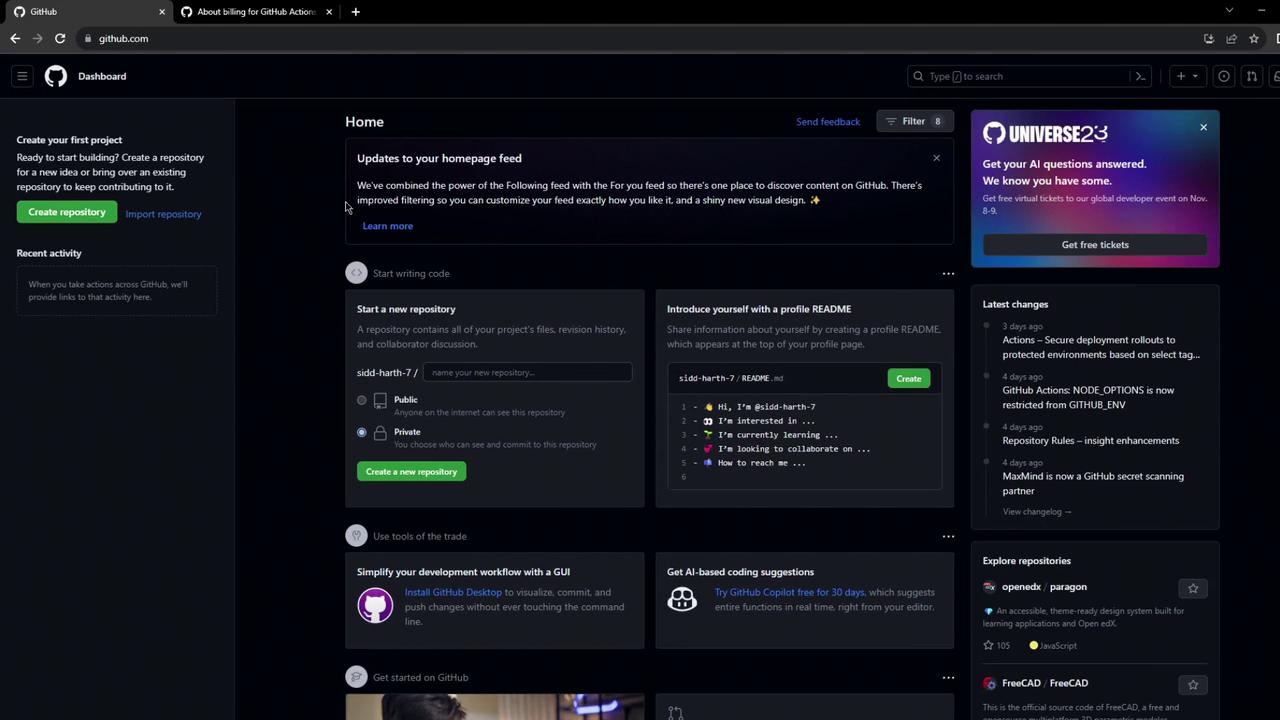Follow the Learn more link
This screenshot has height=720, width=1280.
pyautogui.click(x=387, y=226)
